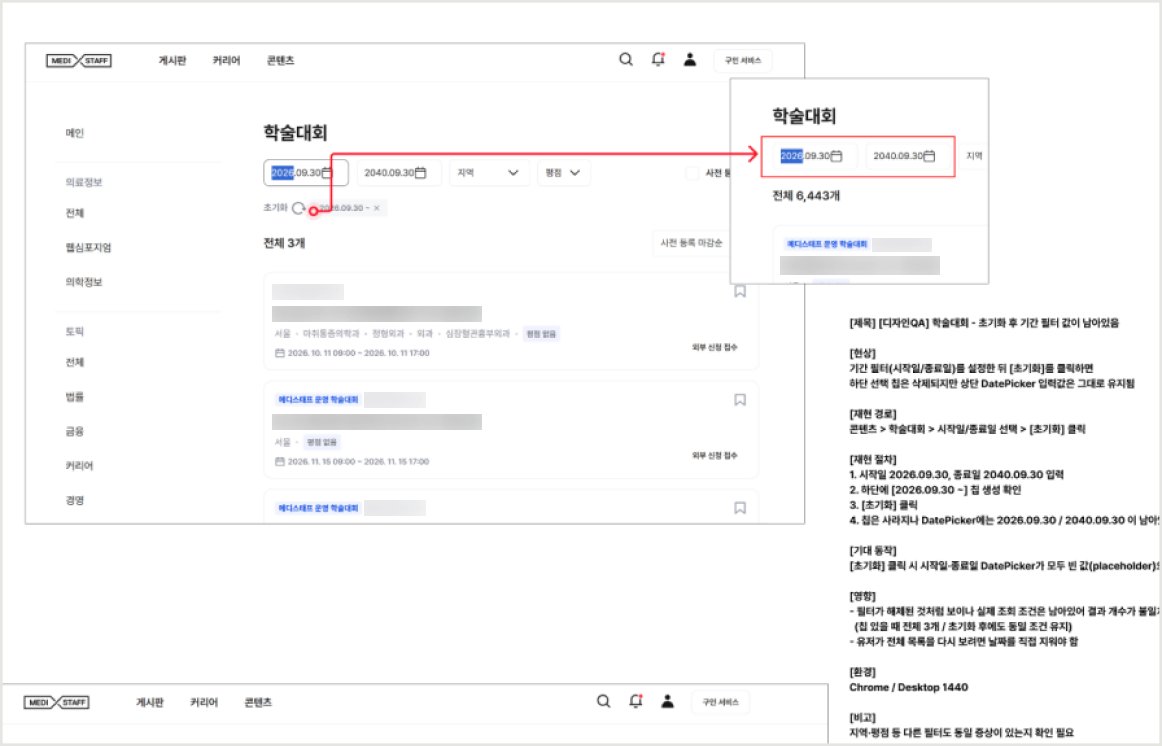The width and height of the screenshot is (1162, 746).
Task: Open calendar icon in main page 2026.09.30 field
Action: click(x=327, y=173)
